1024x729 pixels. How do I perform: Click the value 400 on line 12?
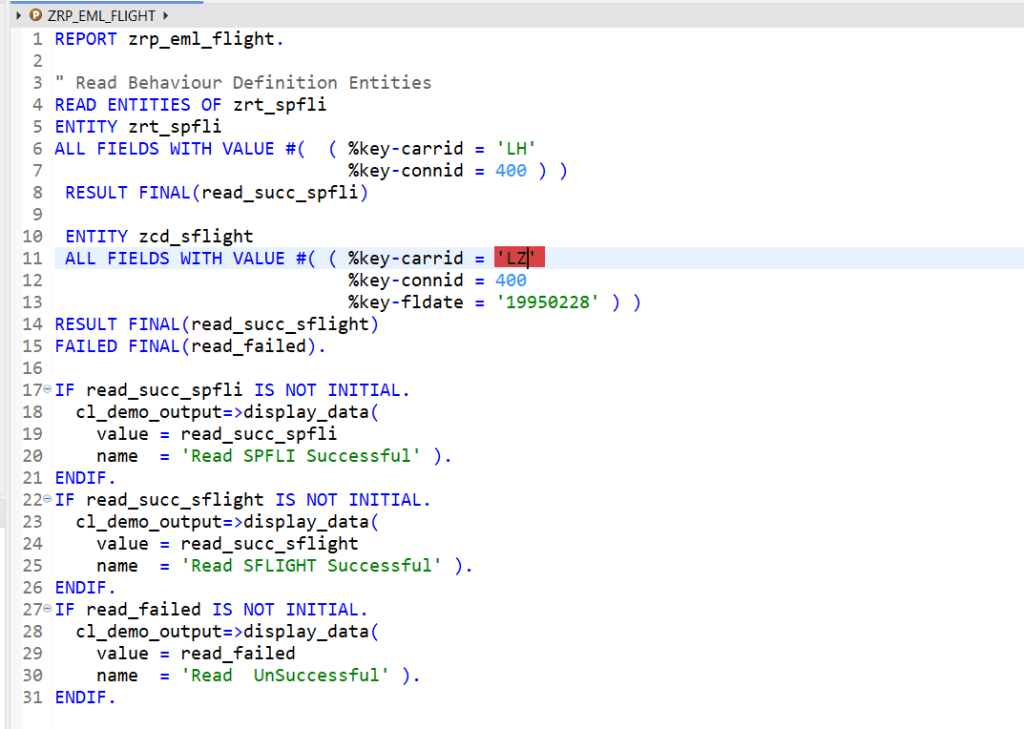(511, 280)
